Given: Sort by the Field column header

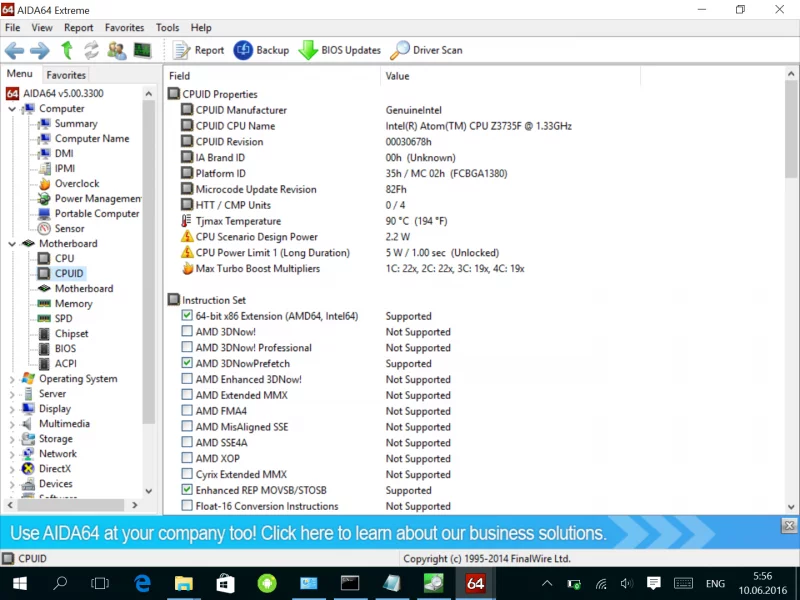Looking at the screenshot, I should pyautogui.click(x=272, y=76).
